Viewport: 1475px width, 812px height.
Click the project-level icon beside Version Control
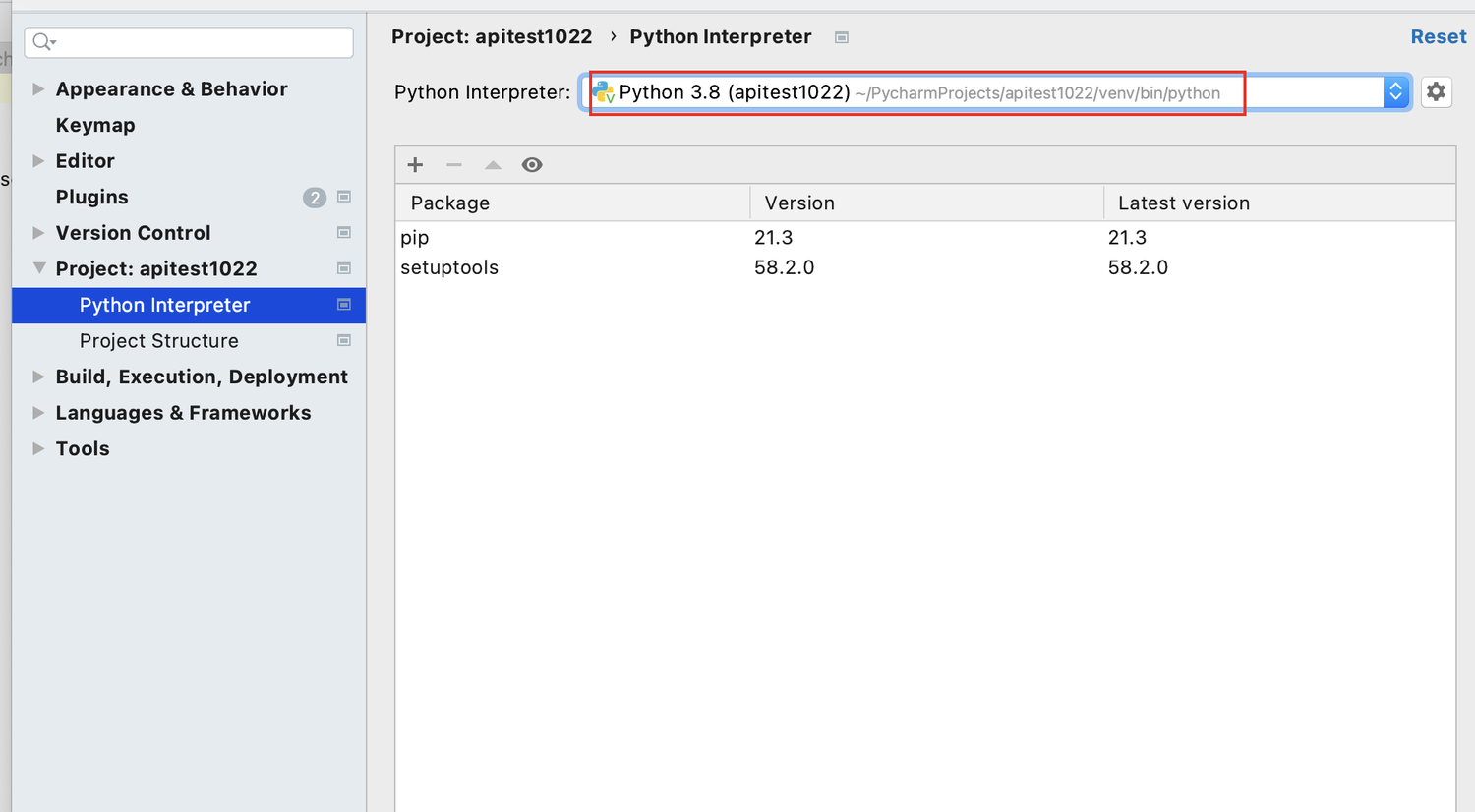coord(344,233)
